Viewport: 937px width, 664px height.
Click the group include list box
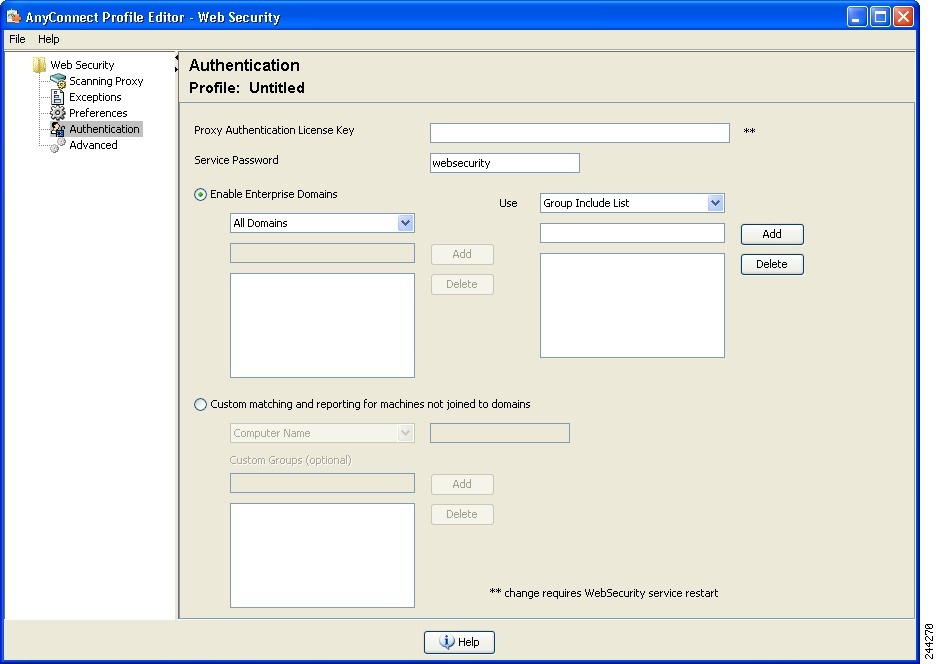(x=632, y=305)
